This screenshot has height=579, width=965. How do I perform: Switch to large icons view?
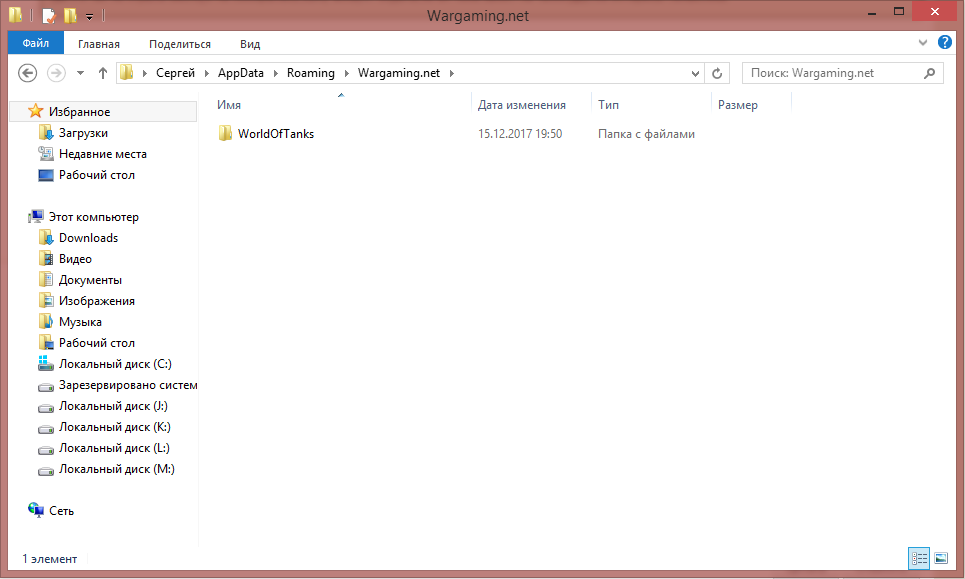(941, 558)
